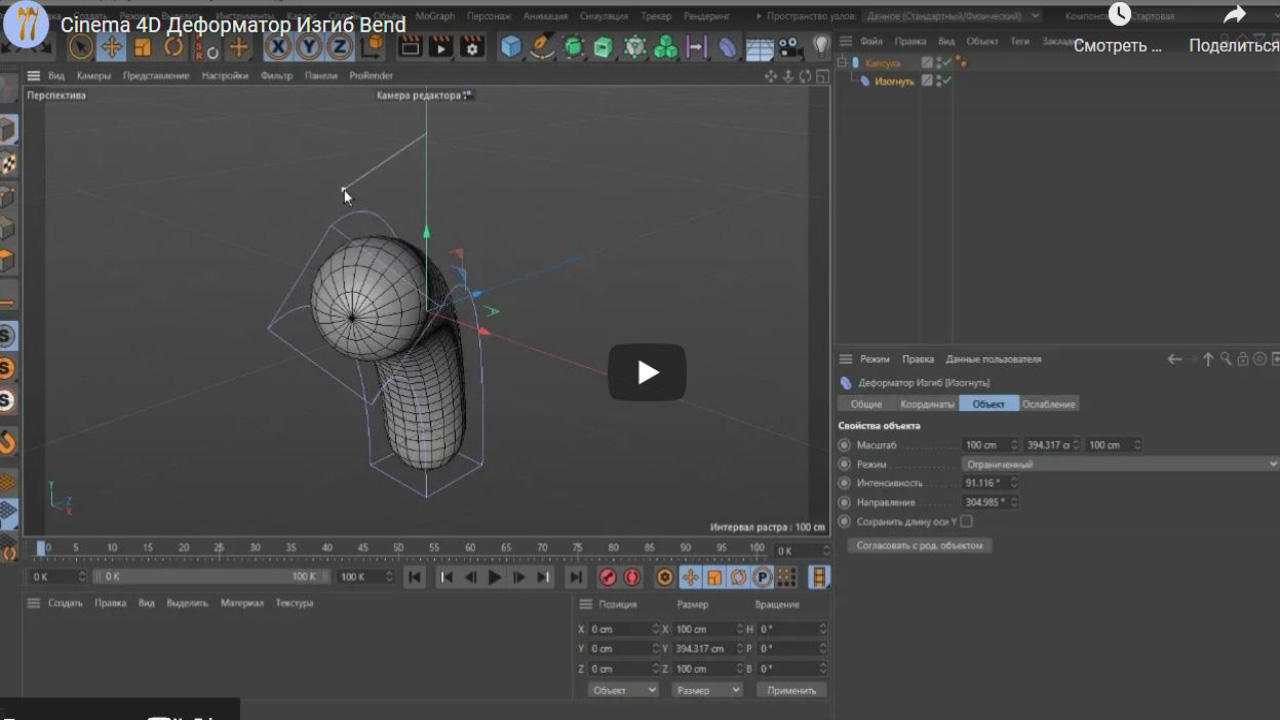Go to end of animation
The width and height of the screenshot is (1280, 720).
pos(575,577)
